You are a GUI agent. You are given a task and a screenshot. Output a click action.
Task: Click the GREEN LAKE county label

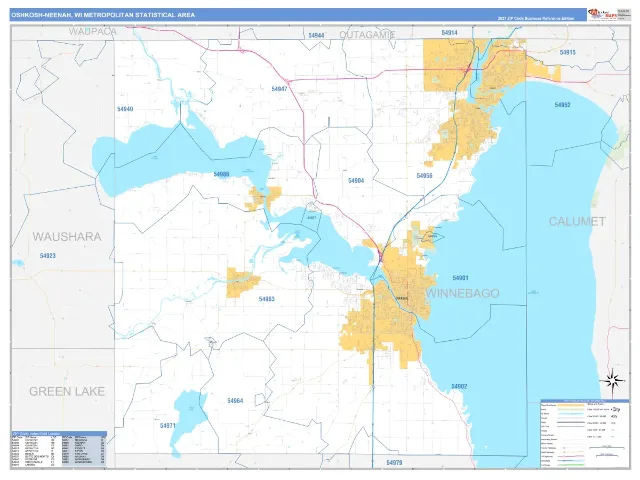(67, 391)
